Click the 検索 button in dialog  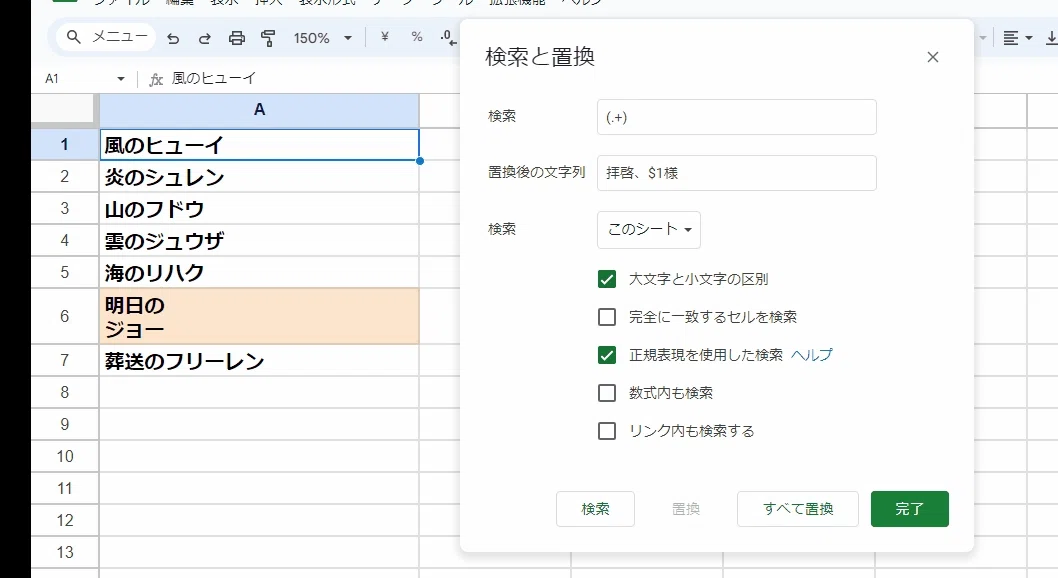[x=595, y=509]
